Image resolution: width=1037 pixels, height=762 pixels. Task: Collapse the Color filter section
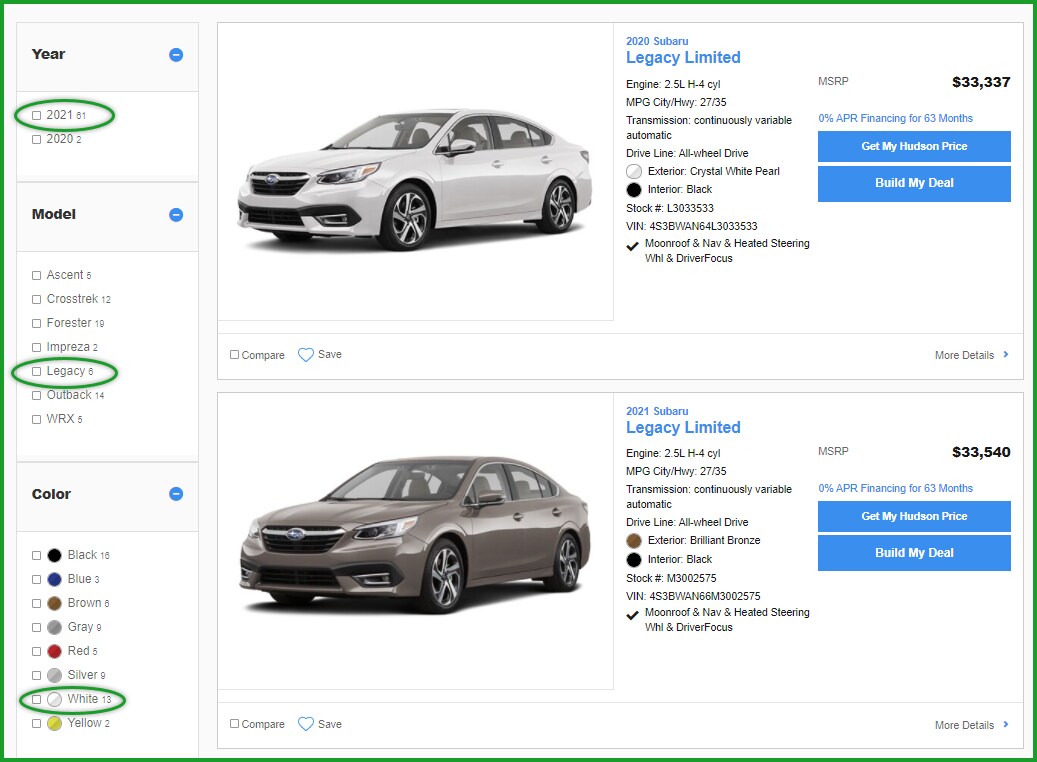coord(176,494)
